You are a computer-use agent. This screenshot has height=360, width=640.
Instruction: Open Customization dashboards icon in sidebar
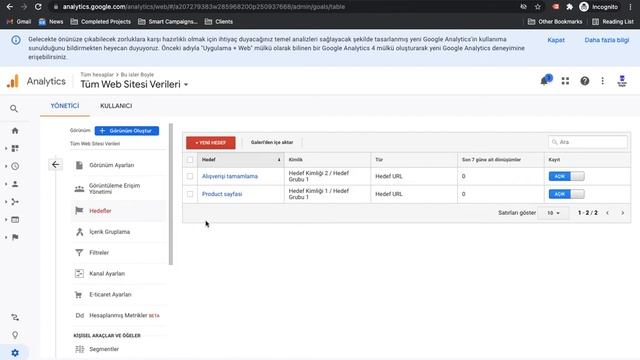point(15,149)
